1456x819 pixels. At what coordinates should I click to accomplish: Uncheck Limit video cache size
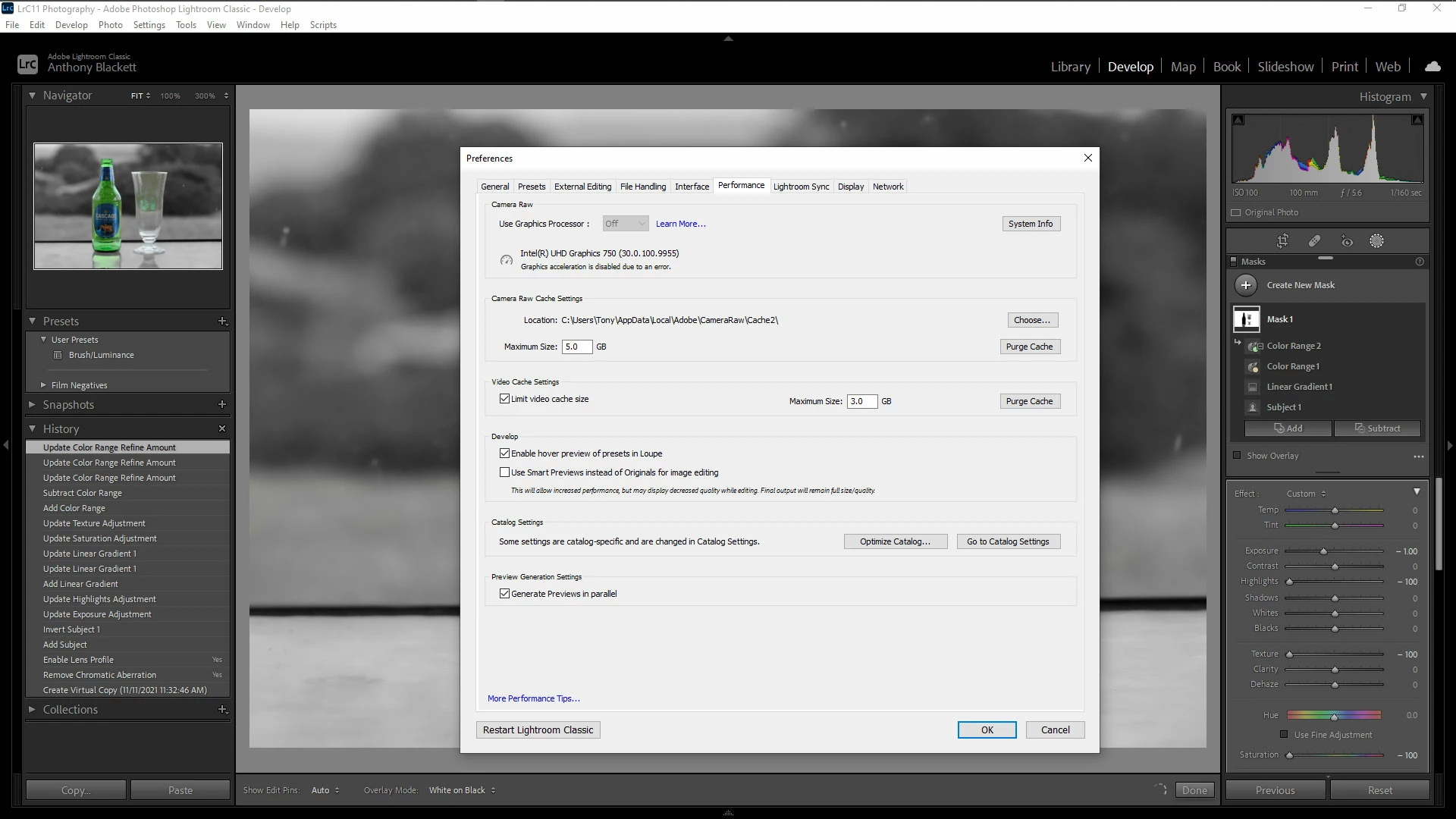click(504, 399)
